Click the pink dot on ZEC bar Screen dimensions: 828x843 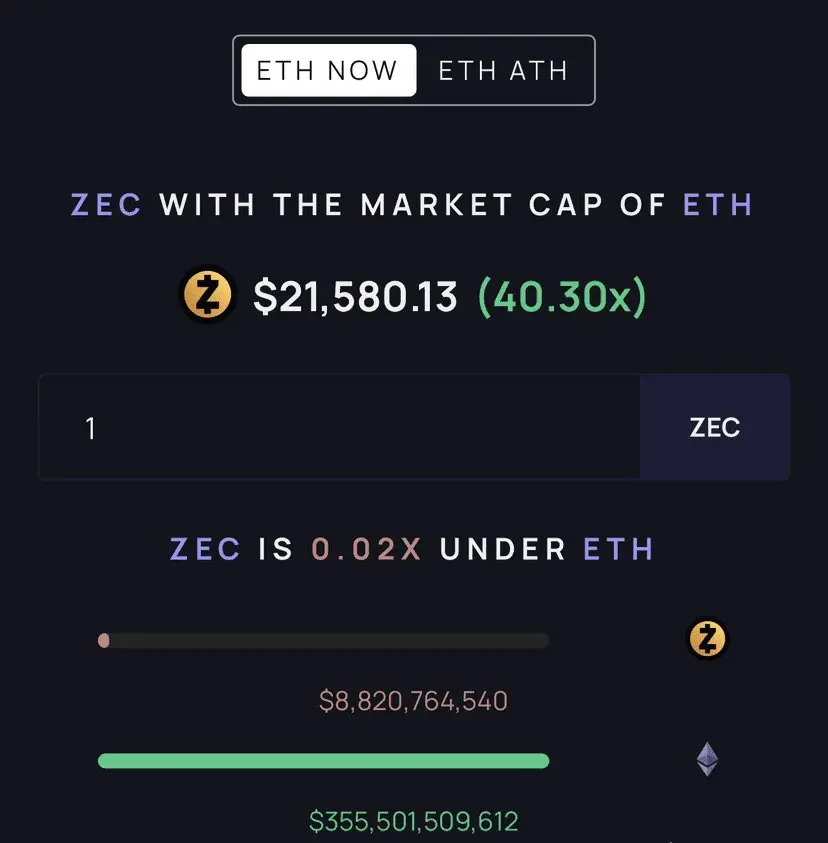104,640
